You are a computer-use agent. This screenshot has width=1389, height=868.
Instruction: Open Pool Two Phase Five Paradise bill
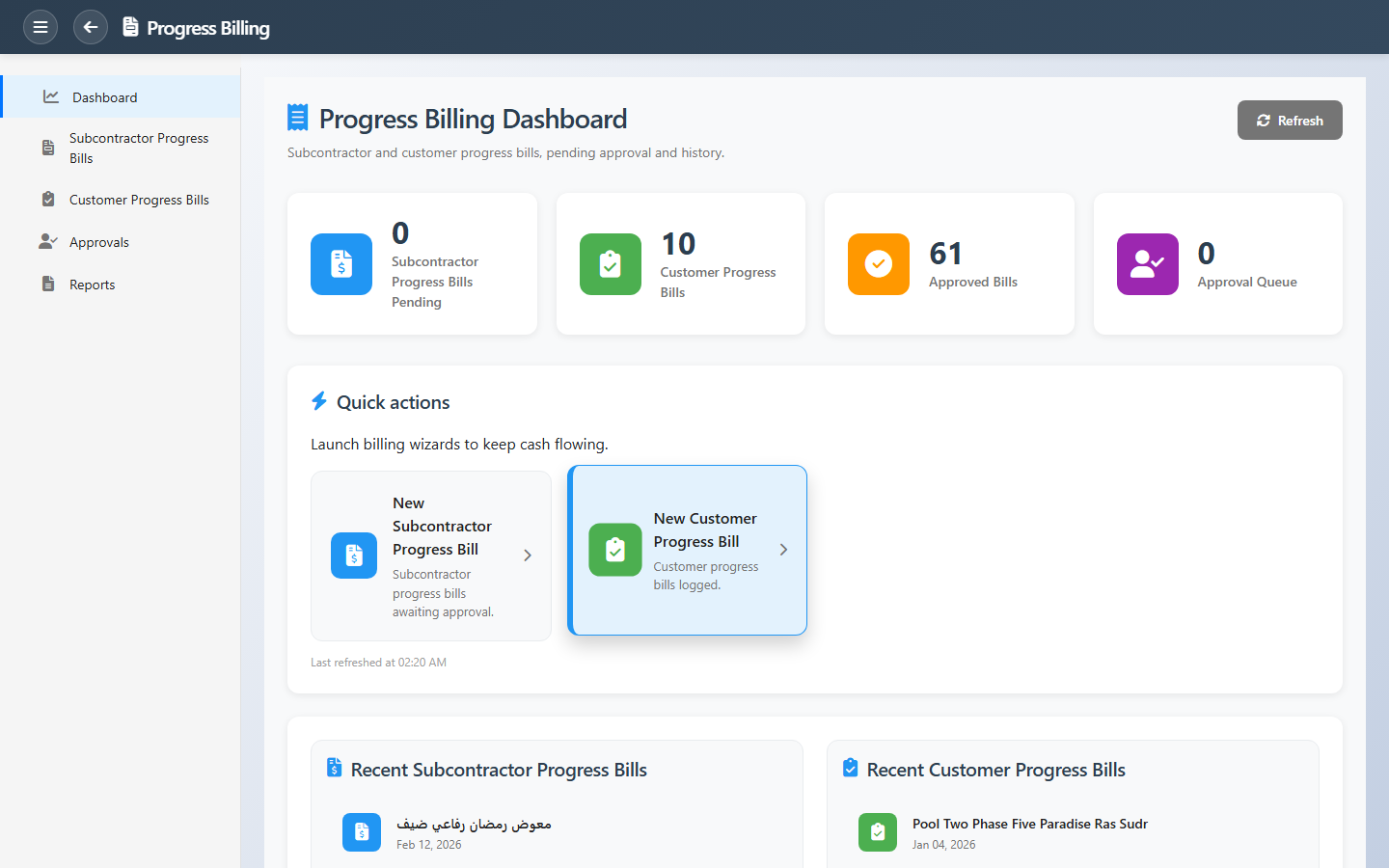click(x=1029, y=824)
